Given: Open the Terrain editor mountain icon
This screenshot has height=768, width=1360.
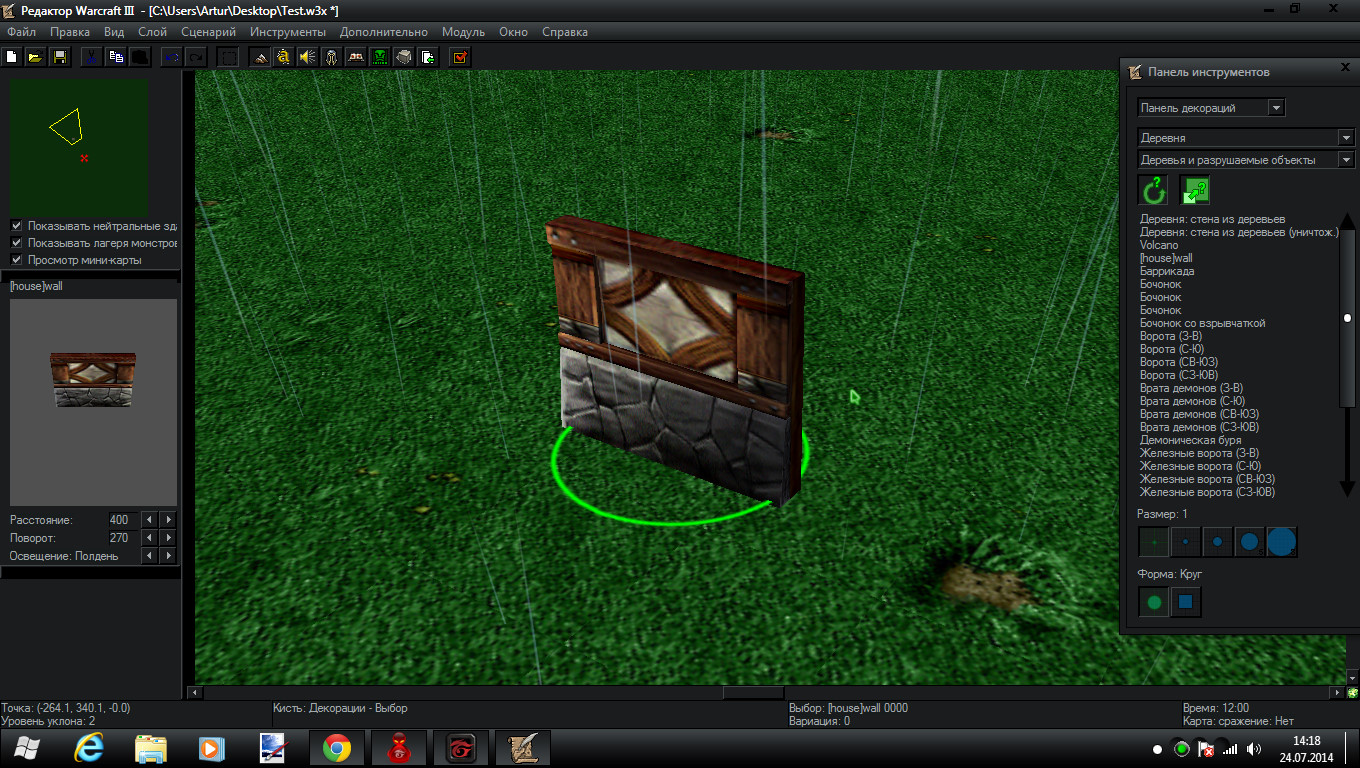Looking at the screenshot, I should (x=260, y=57).
